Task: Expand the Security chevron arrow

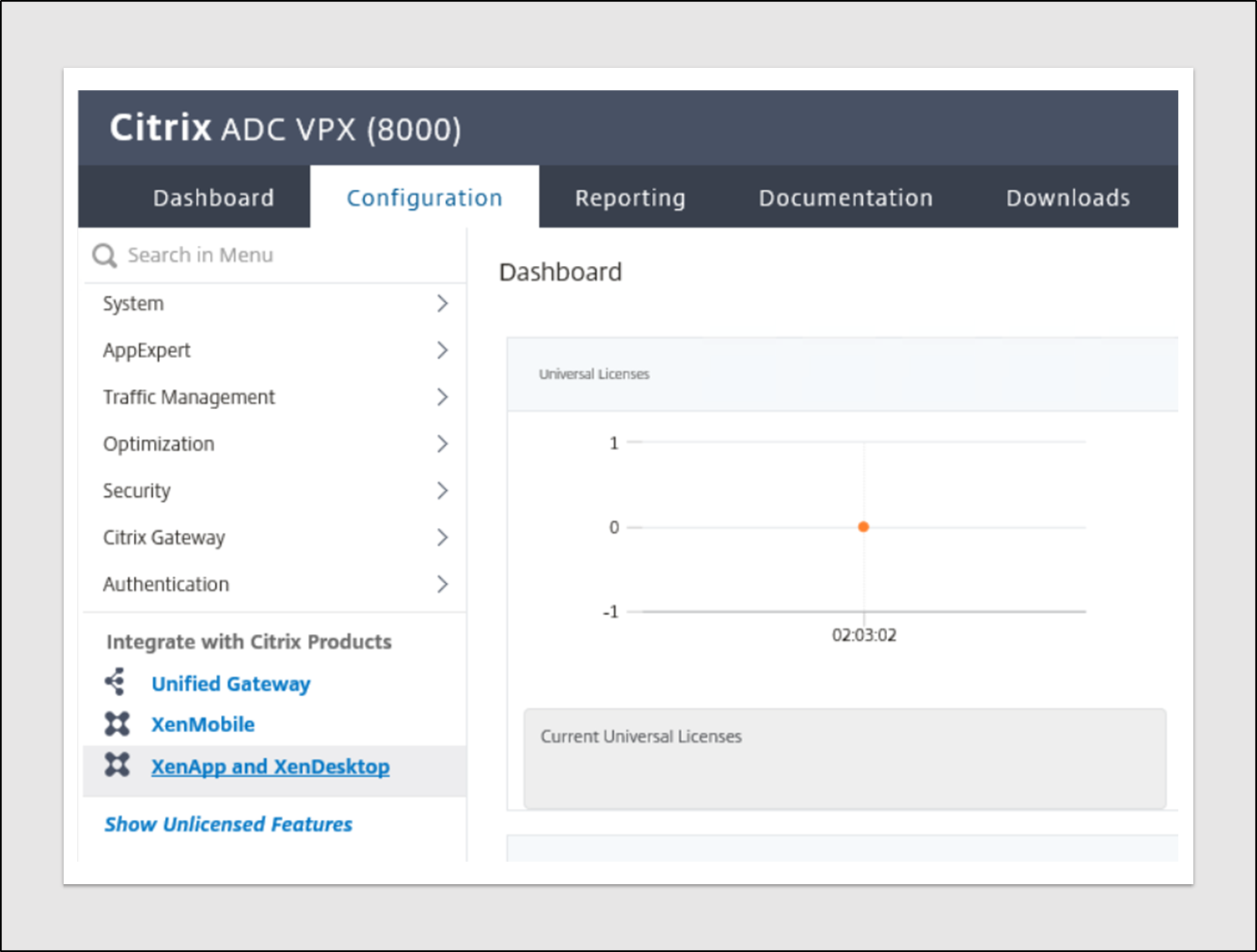Action: point(443,491)
